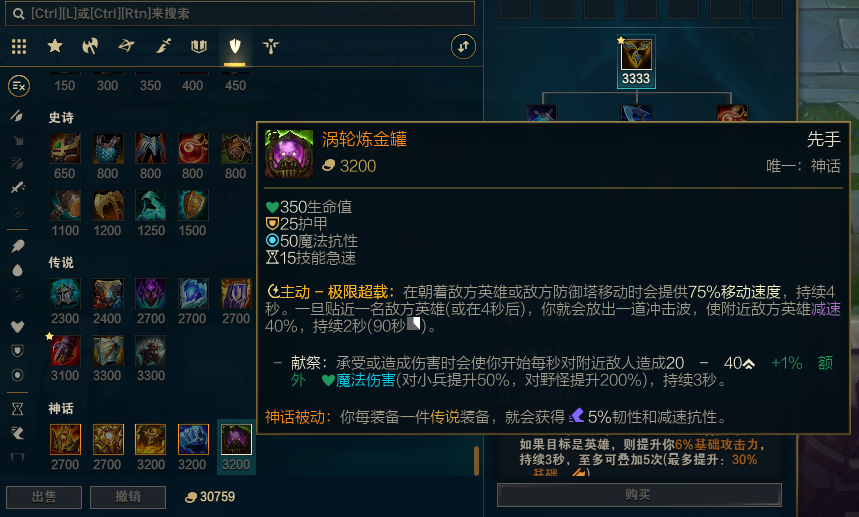Image resolution: width=859 pixels, height=517 pixels.
Task: Select the all-items grid category tab
Action: (x=19, y=47)
